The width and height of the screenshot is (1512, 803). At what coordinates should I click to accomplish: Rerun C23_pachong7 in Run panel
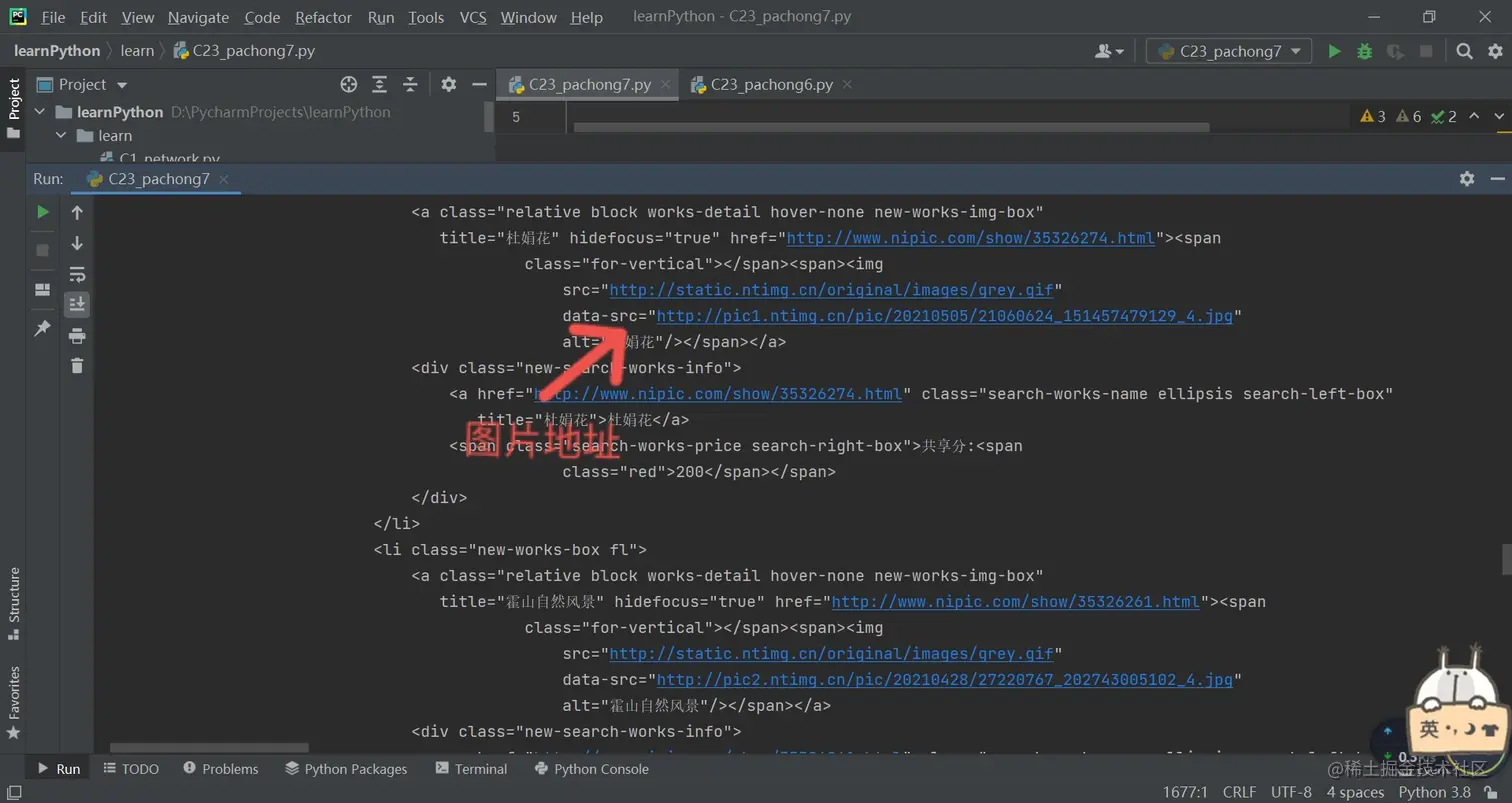click(x=43, y=212)
